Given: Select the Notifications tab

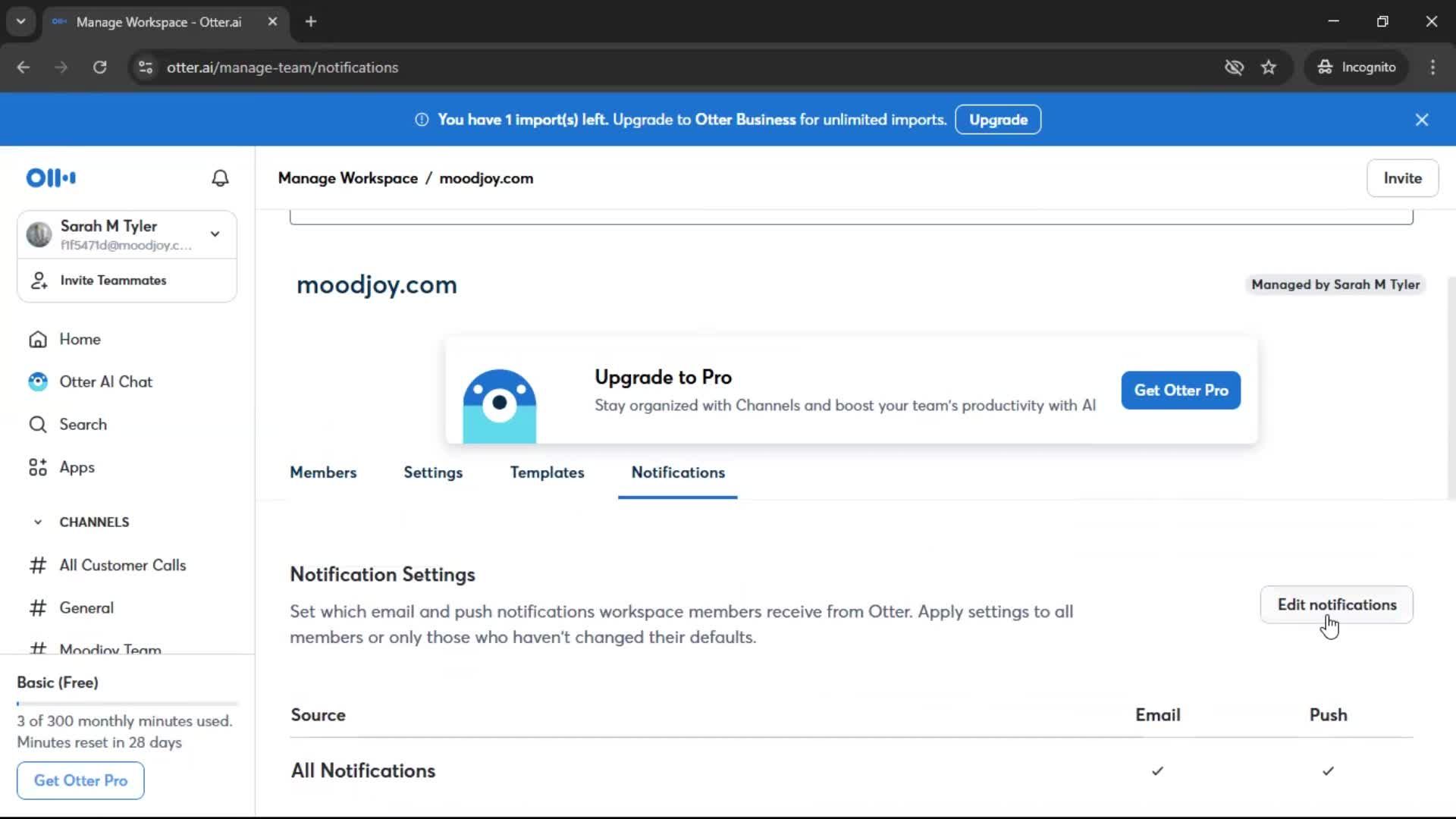Looking at the screenshot, I should (678, 472).
